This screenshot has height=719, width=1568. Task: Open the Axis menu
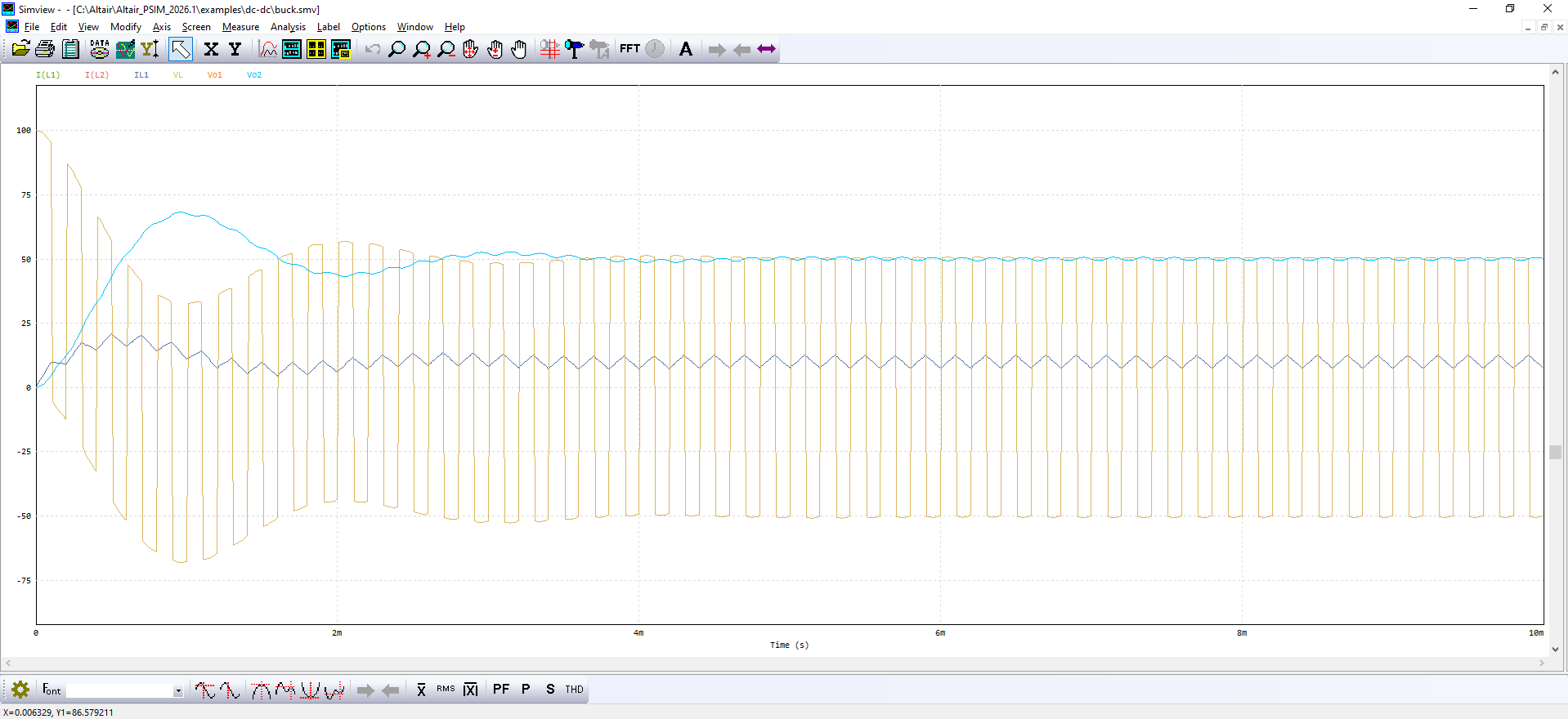click(x=162, y=27)
